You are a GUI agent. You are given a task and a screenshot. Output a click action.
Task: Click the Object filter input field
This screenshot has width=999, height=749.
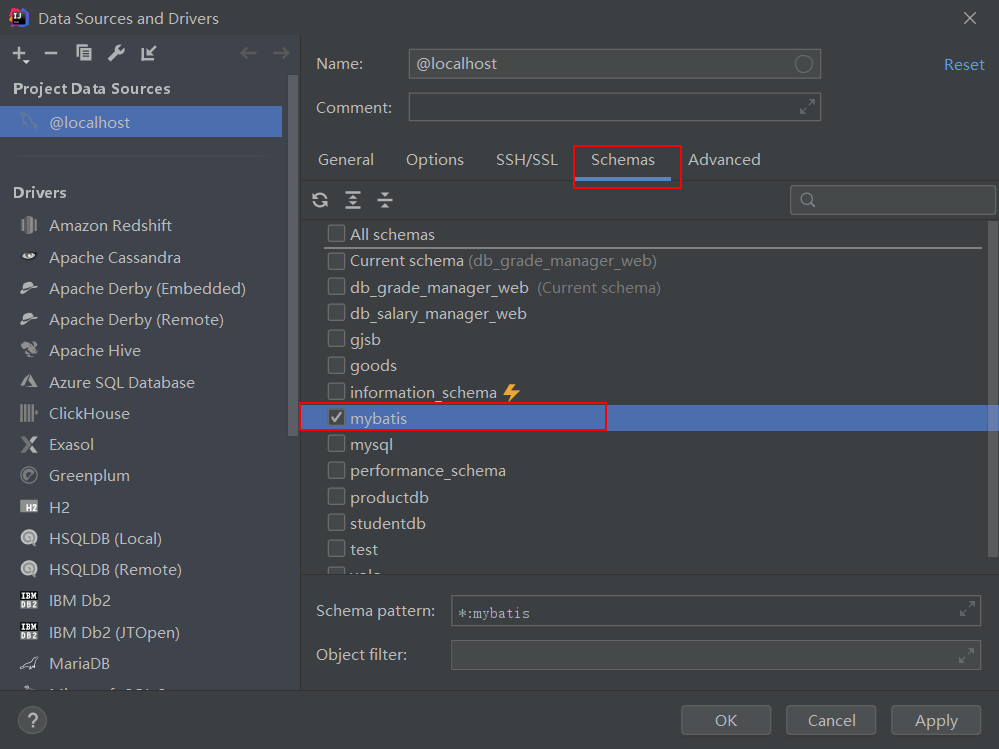tap(716, 655)
